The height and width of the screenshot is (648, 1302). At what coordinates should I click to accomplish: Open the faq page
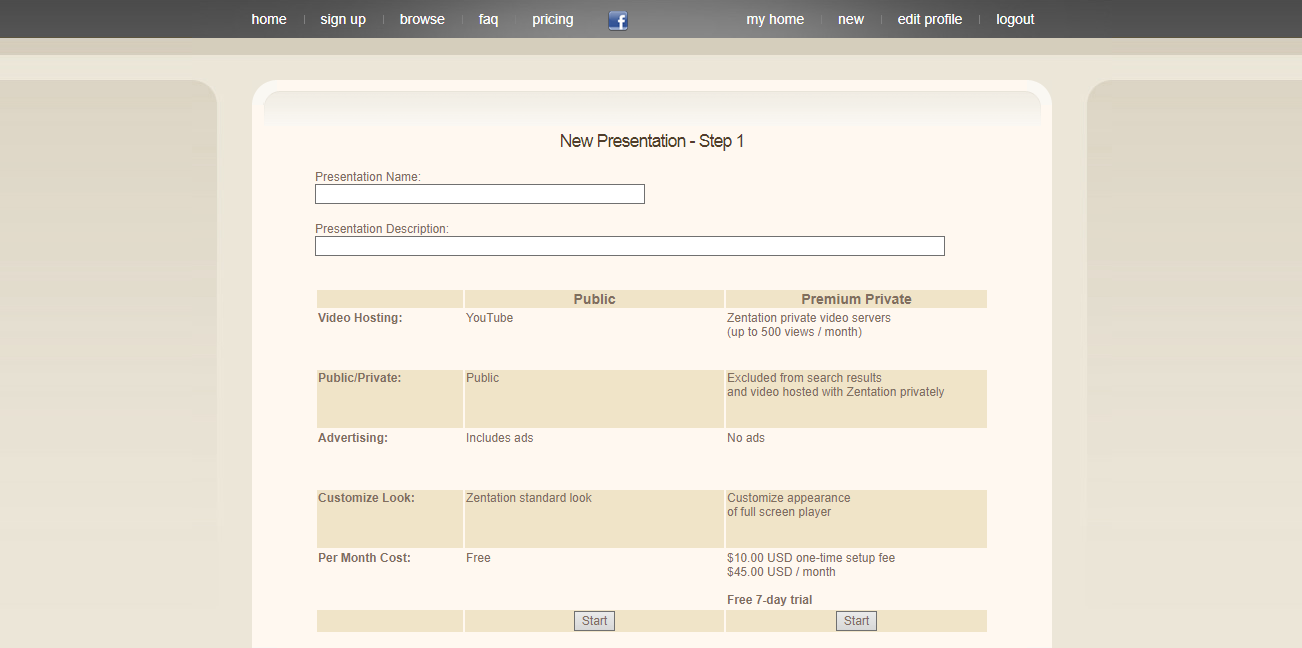point(488,19)
